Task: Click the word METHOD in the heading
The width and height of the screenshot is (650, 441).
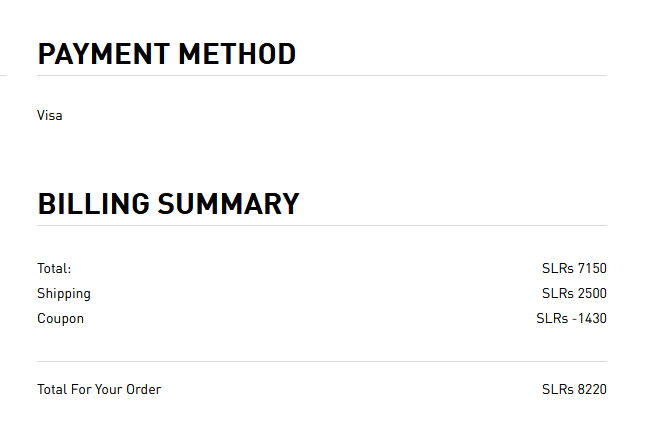Action: 237,54
